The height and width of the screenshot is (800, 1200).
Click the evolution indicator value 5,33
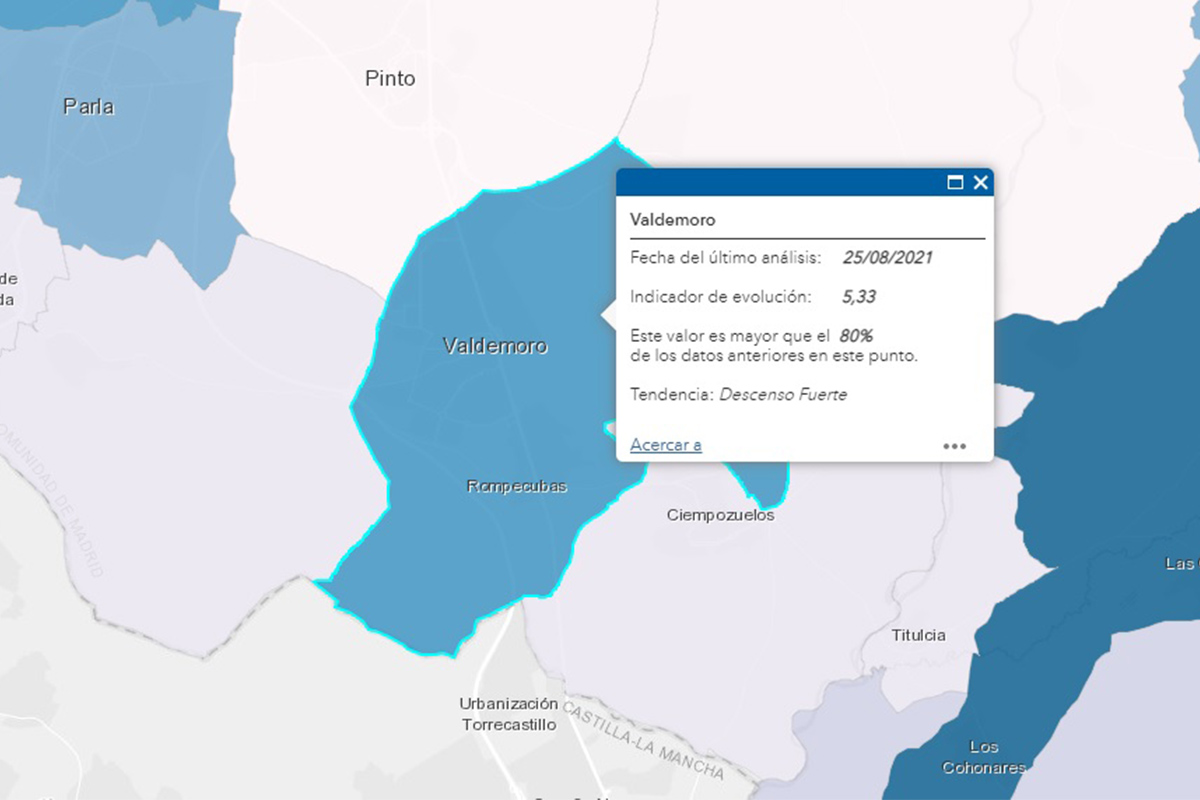point(859,297)
